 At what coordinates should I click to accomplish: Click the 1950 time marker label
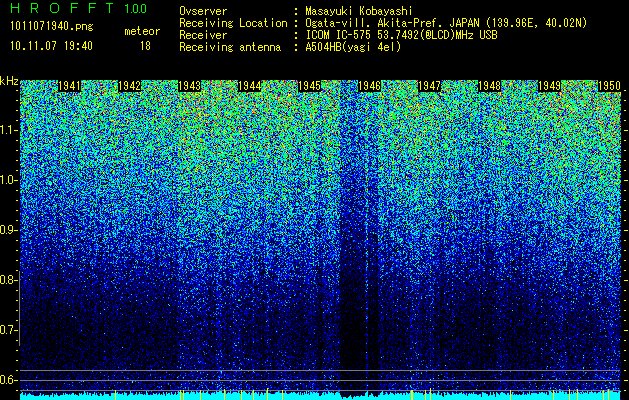(610, 86)
